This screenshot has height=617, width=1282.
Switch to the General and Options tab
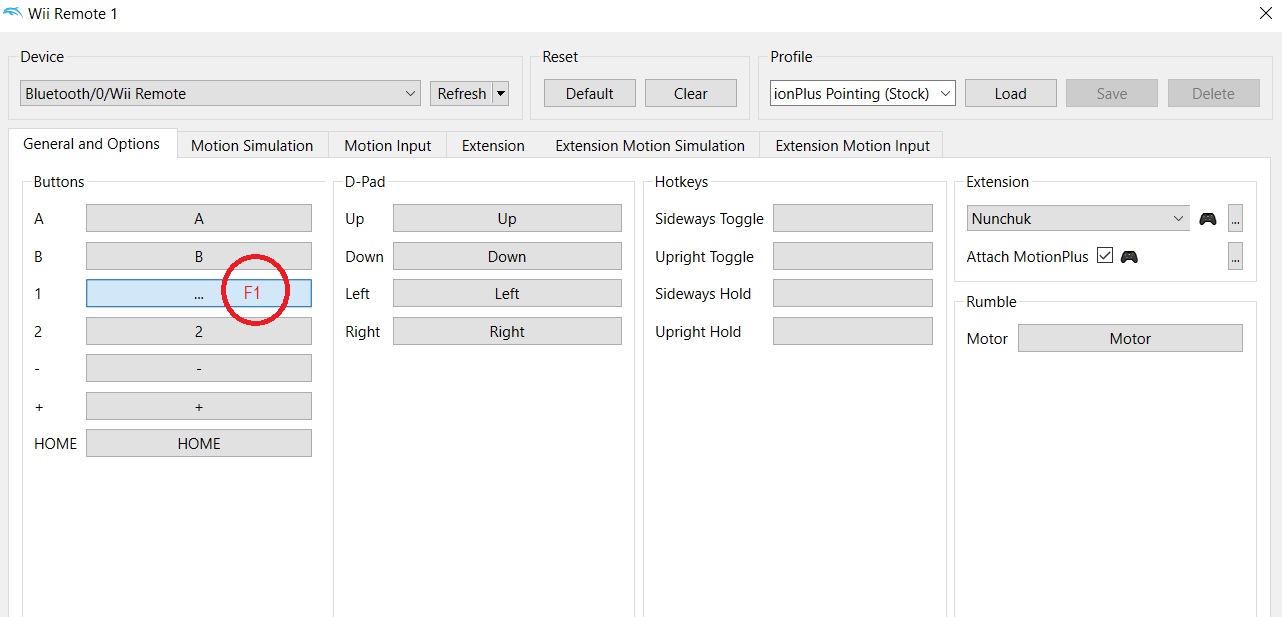[92, 143]
